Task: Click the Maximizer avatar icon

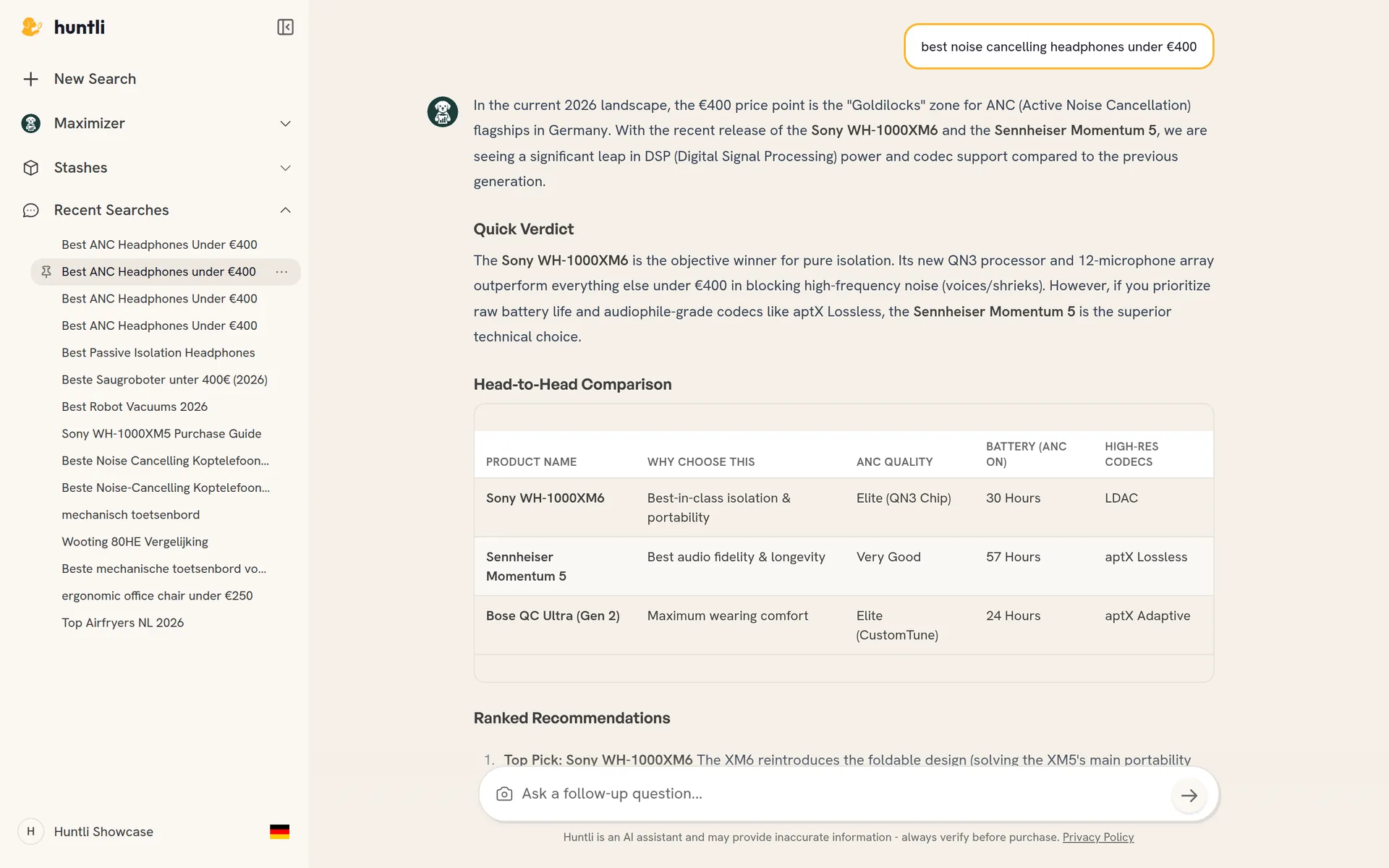Action: pos(30,124)
